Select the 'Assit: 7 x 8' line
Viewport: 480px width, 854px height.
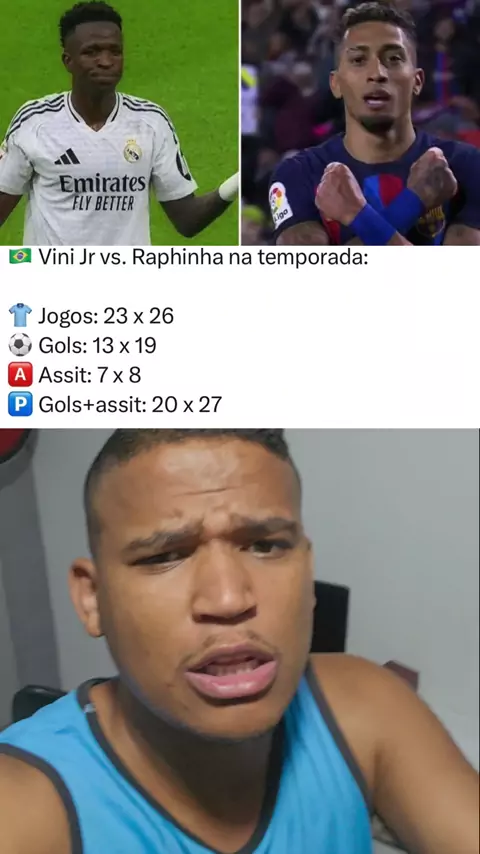point(90,375)
